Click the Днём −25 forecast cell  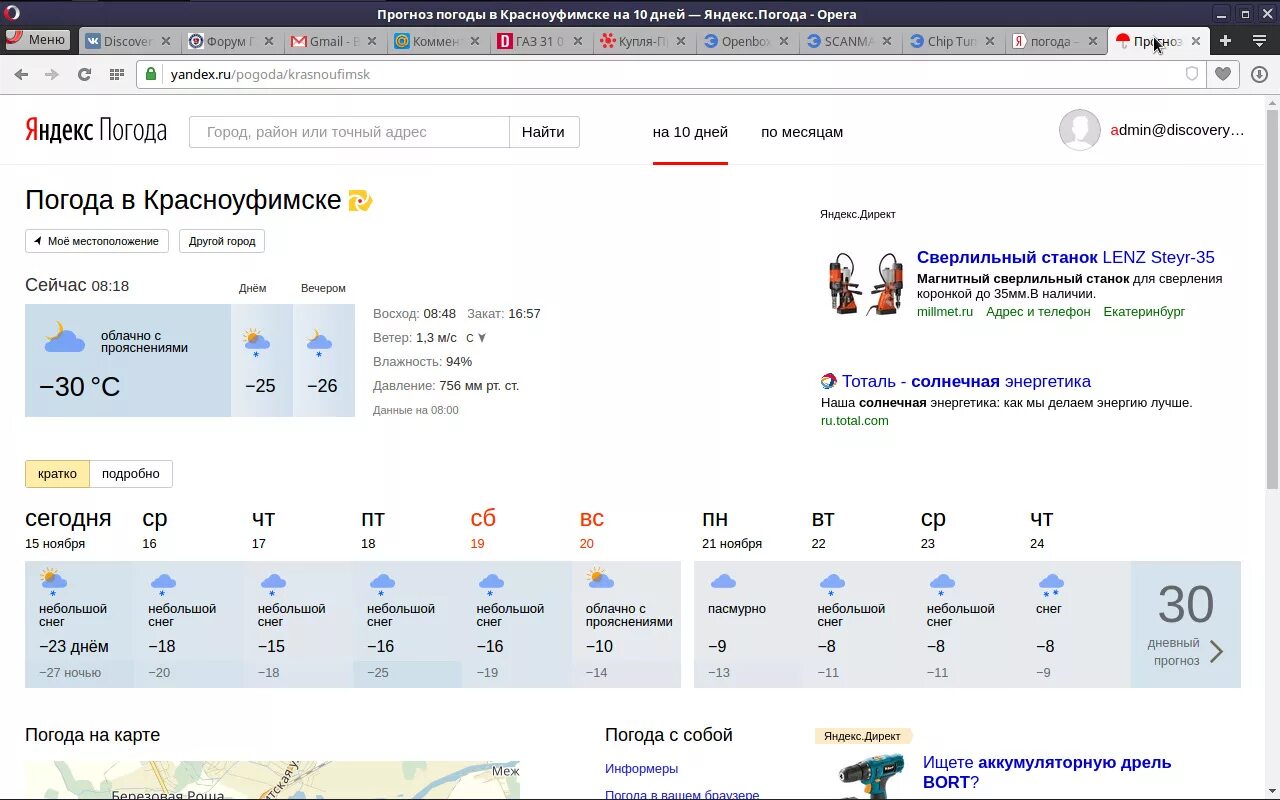pyautogui.click(x=261, y=360)
